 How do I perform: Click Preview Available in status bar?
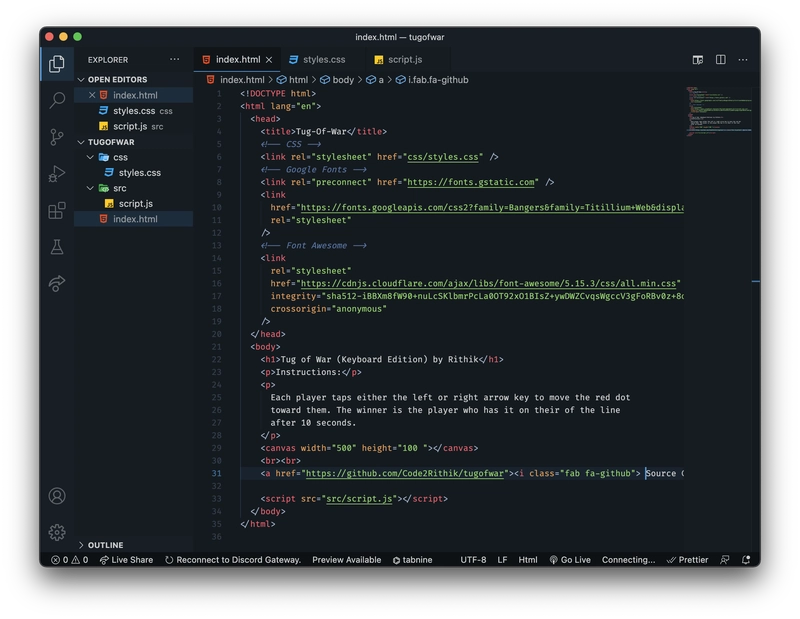click(346, 560)
